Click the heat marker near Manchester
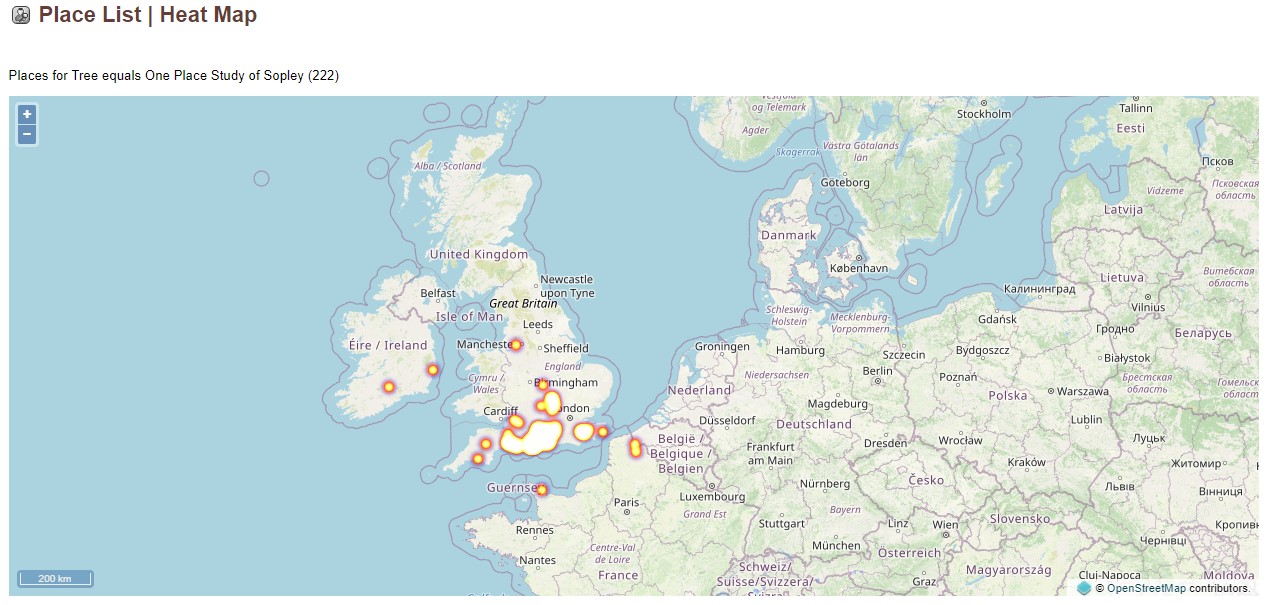 coord(515,344)
